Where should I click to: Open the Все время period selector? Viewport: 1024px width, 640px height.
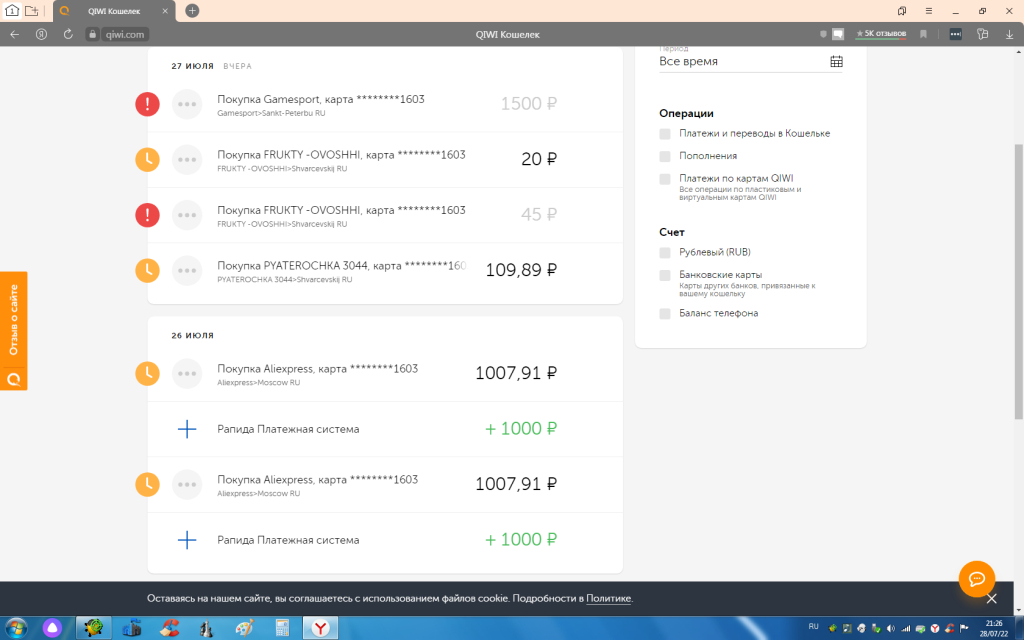tap(750, 61)
